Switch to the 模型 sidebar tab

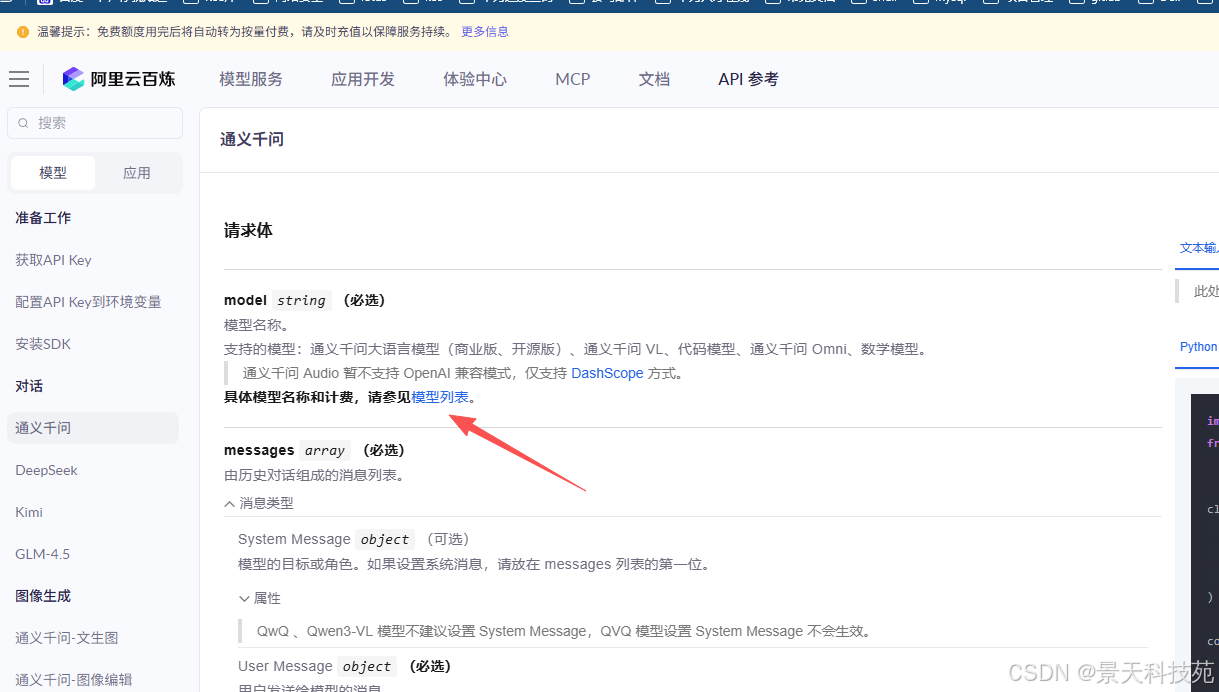pyautogui.click(x=53, y=173)
